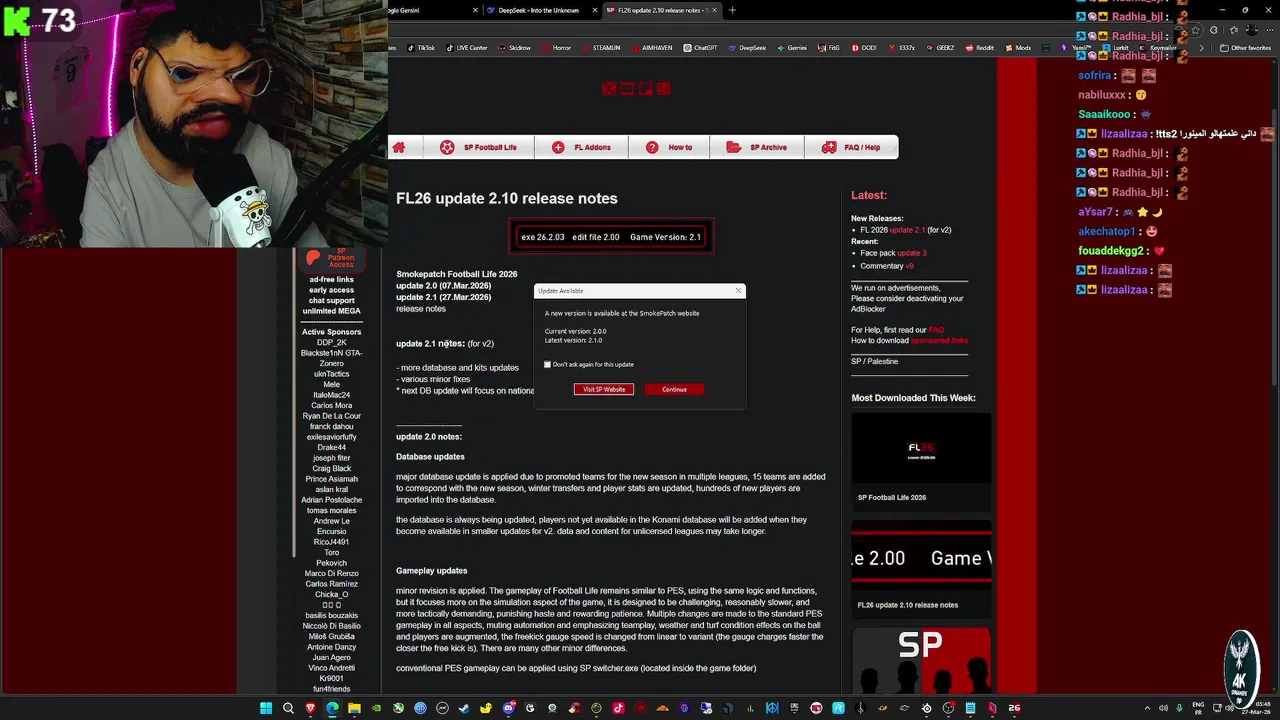This screenshot has width=1280, height=720.
Task: Click the SP / Palestine text
Action: tap(875, 361)
